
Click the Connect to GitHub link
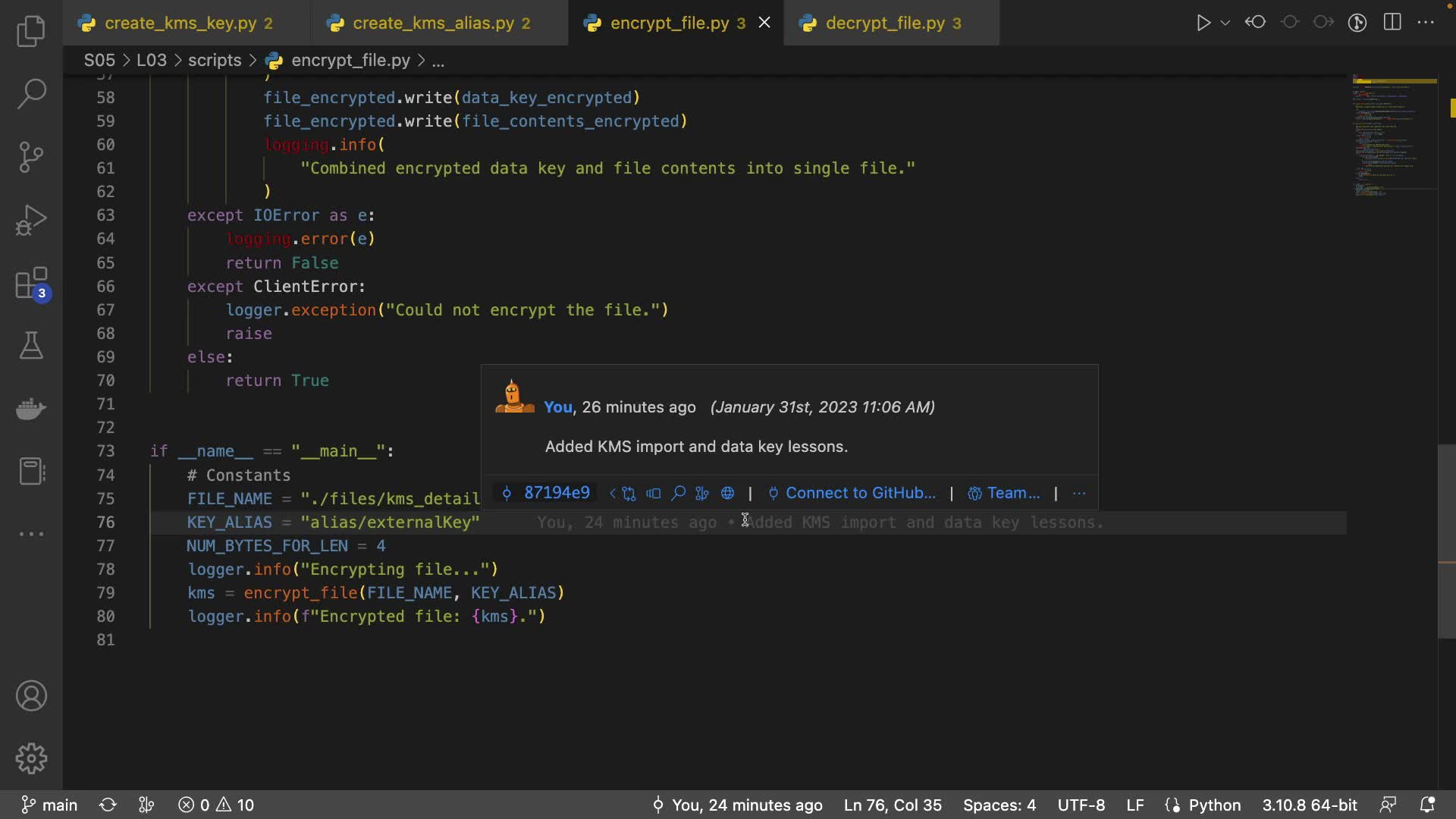tap(860, 494)
